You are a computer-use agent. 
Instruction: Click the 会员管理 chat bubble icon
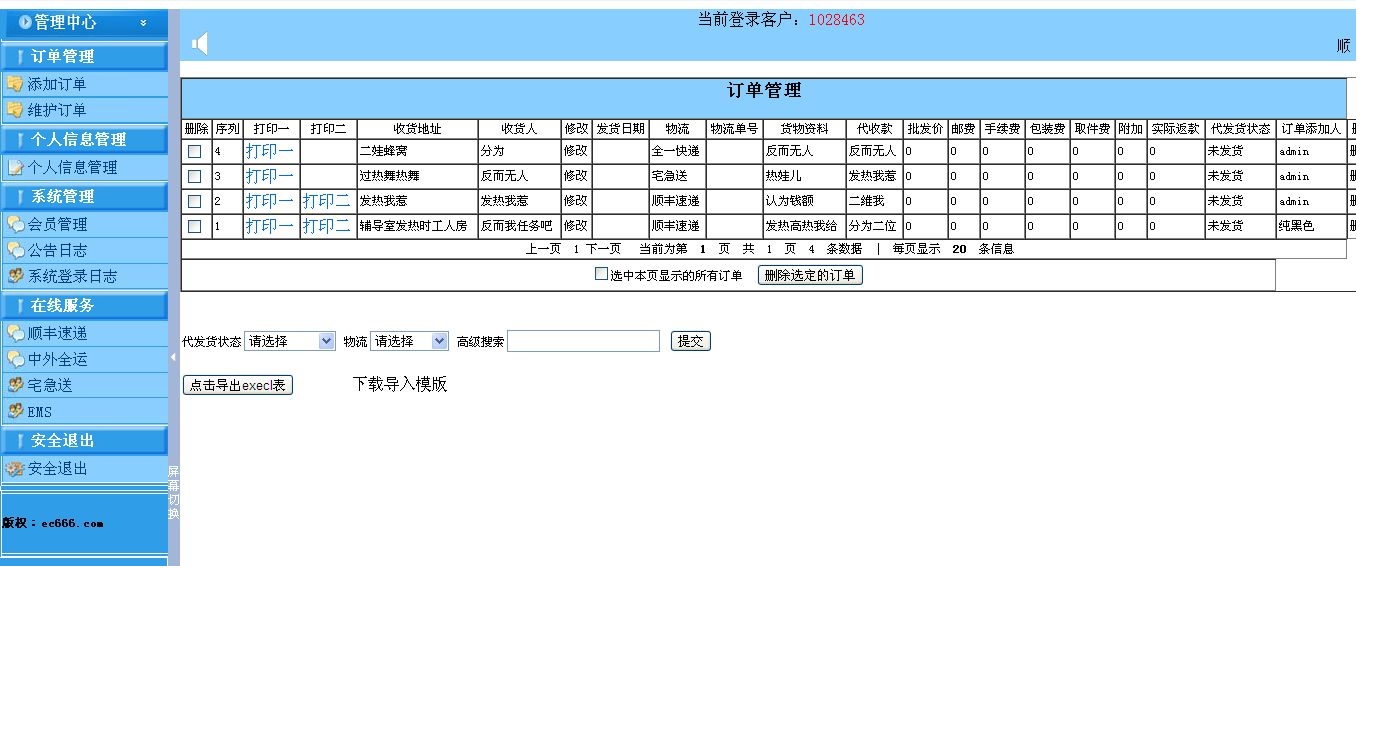coord(15,224)
